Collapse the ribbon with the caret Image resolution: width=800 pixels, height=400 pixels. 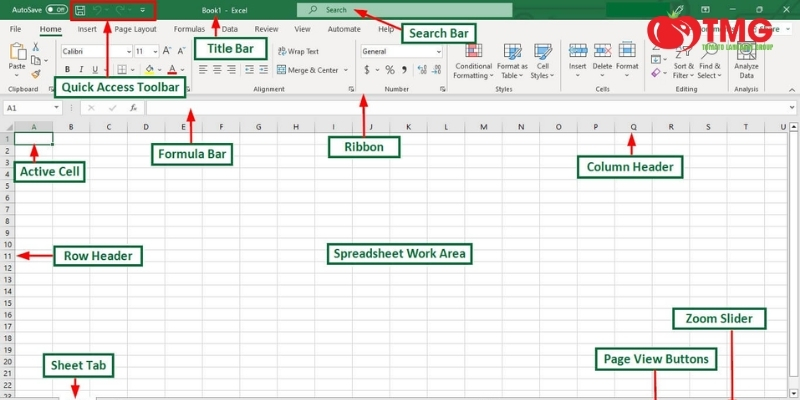(x=792, y=89)
